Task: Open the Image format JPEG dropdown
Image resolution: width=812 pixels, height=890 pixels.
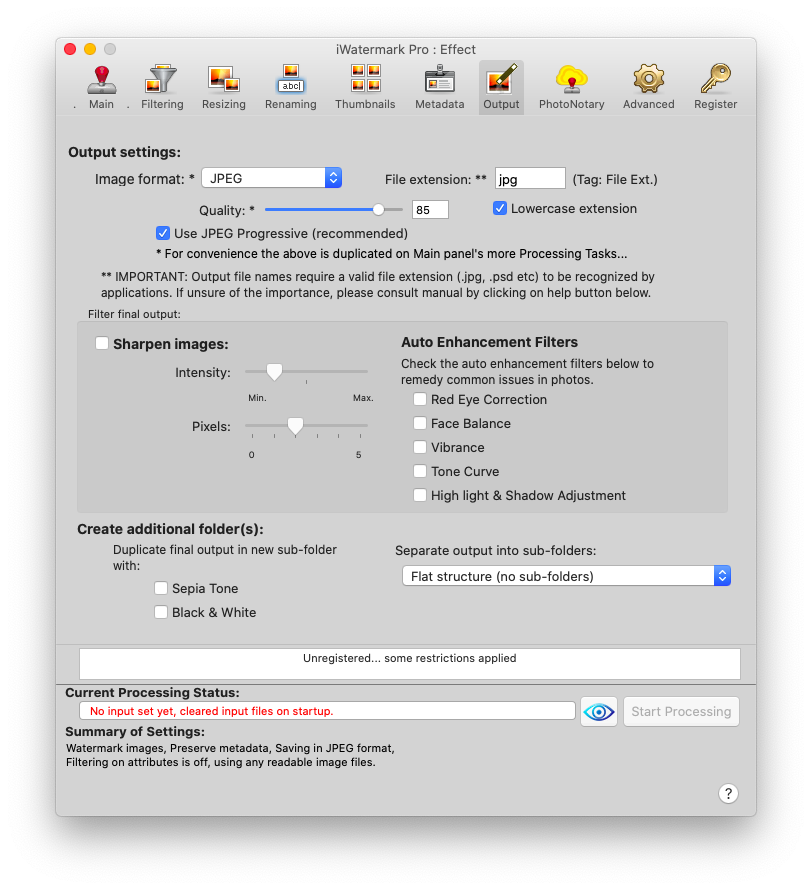Action: [272, 178]
